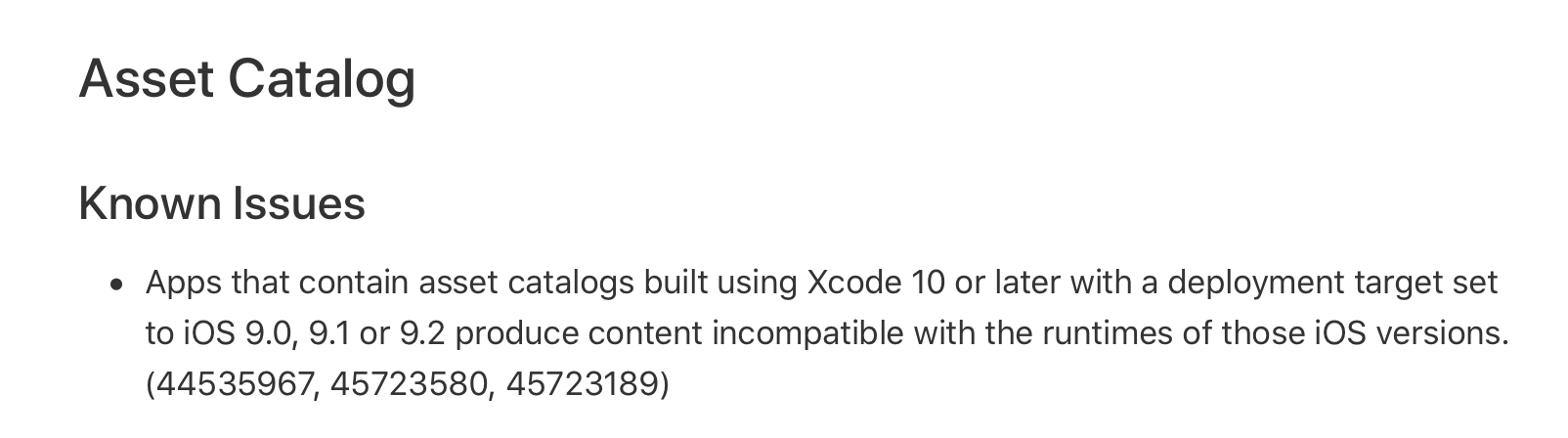
Task: Click the word content
Action: 645,333
